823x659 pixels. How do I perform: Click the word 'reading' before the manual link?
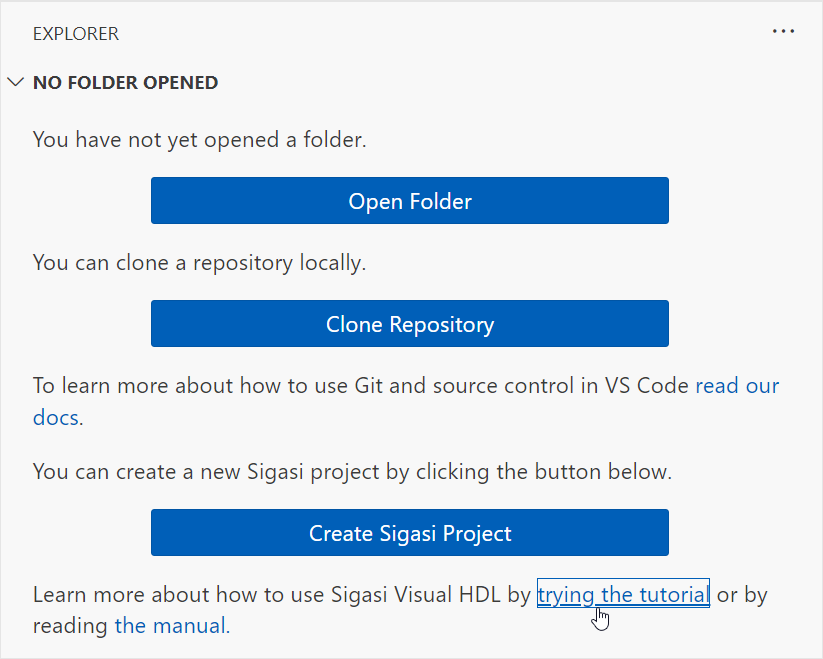pos(70,626)
